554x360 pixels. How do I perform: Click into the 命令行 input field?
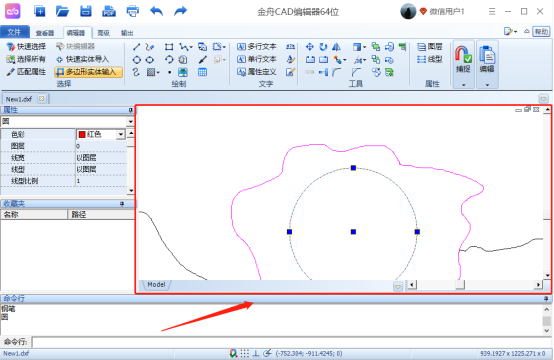pos(291,342)
